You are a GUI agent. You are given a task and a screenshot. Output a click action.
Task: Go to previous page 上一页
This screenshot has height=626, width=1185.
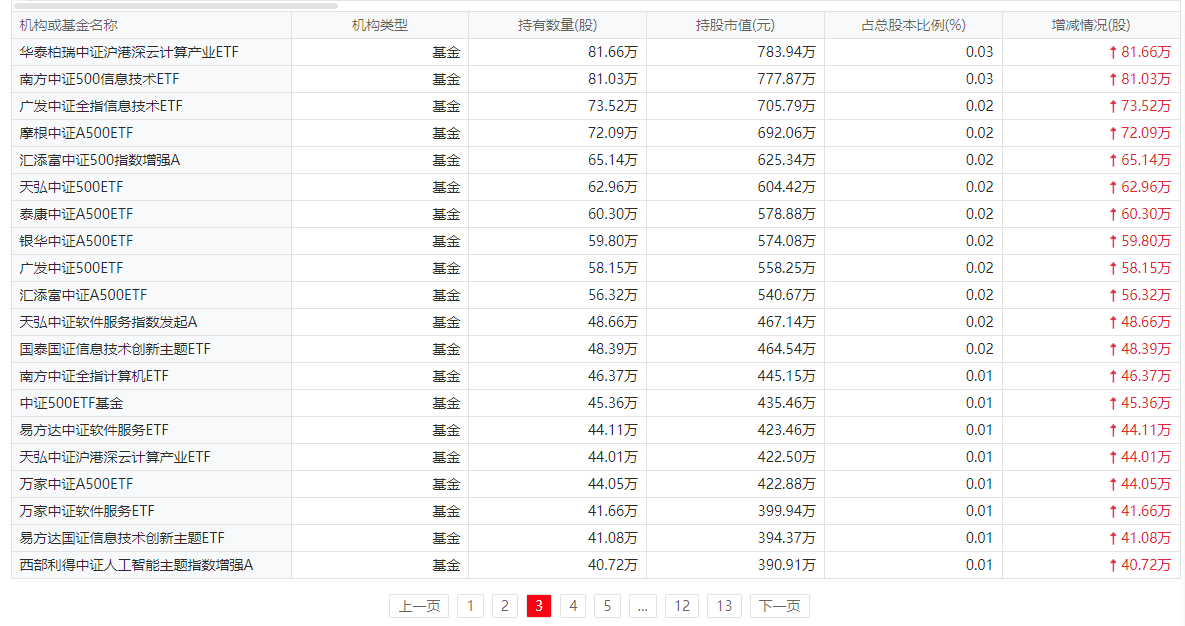pos(419,606)
